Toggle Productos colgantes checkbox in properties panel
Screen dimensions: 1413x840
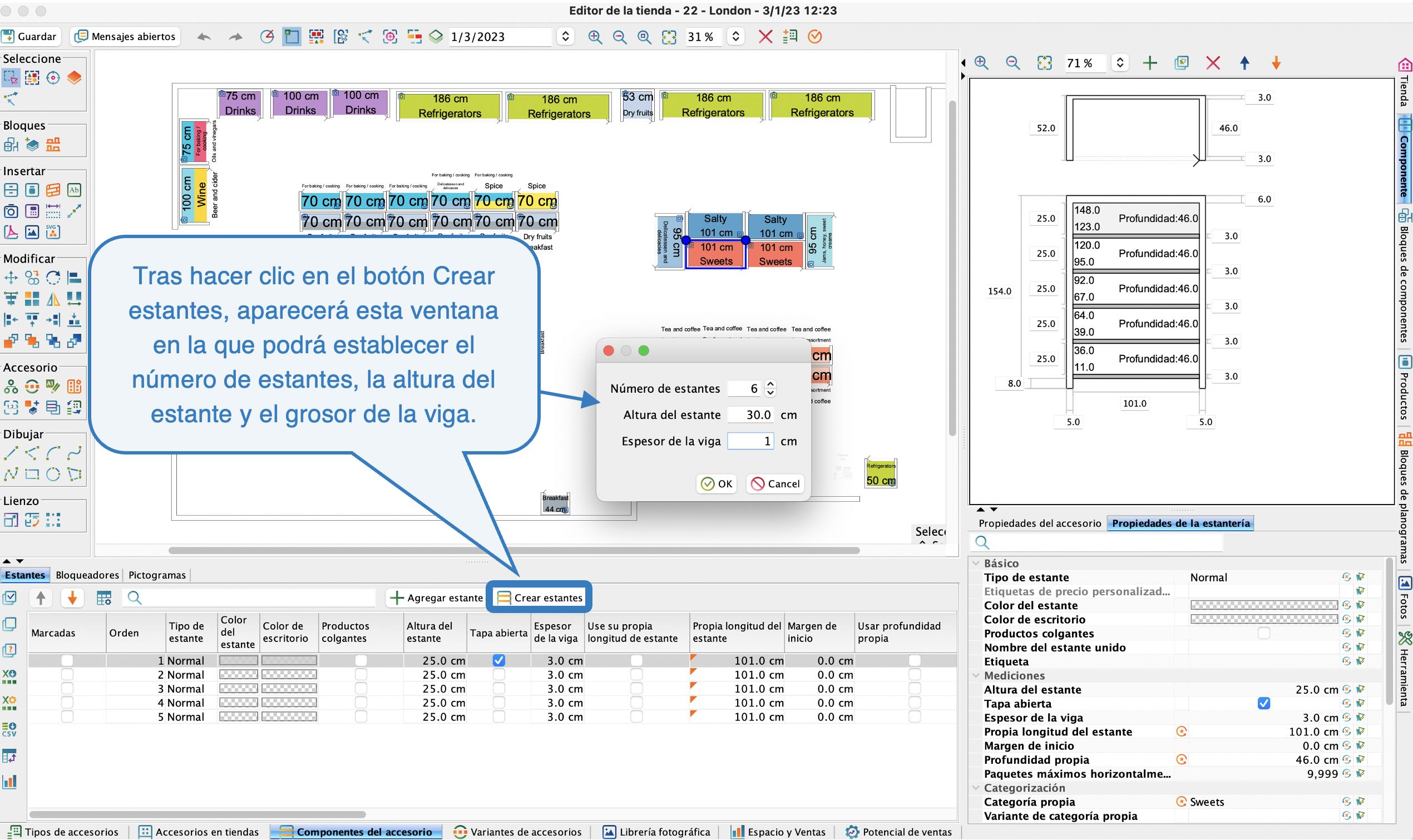1263,634
